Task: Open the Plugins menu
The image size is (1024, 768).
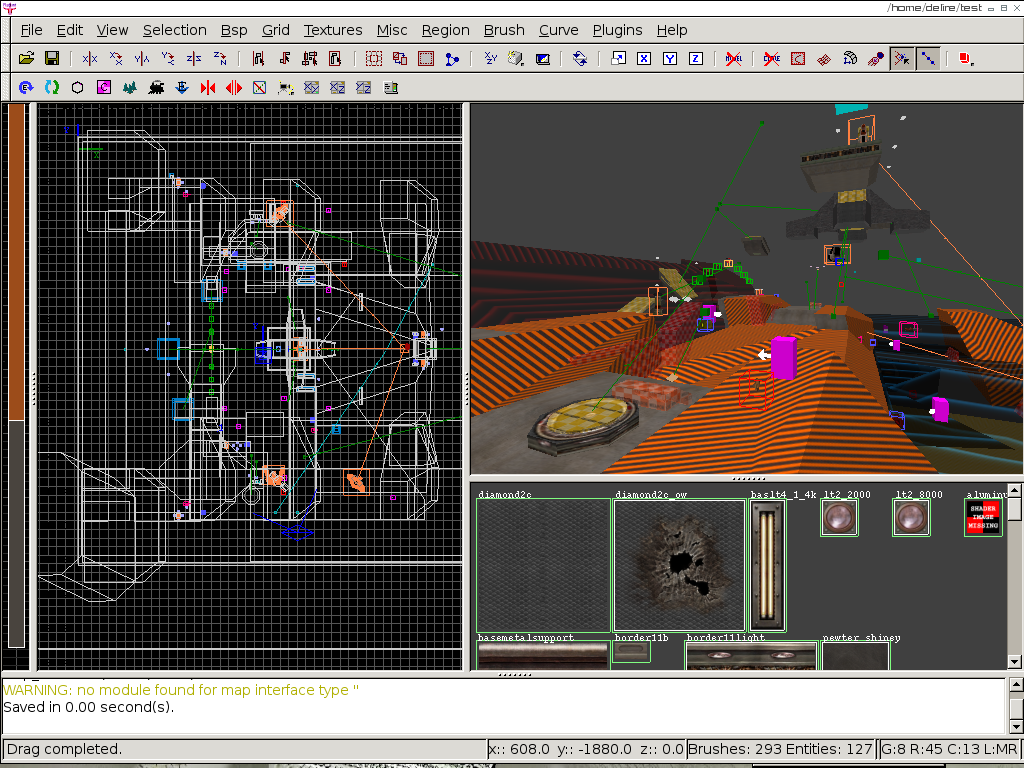Action: click(x=617, y=30)
